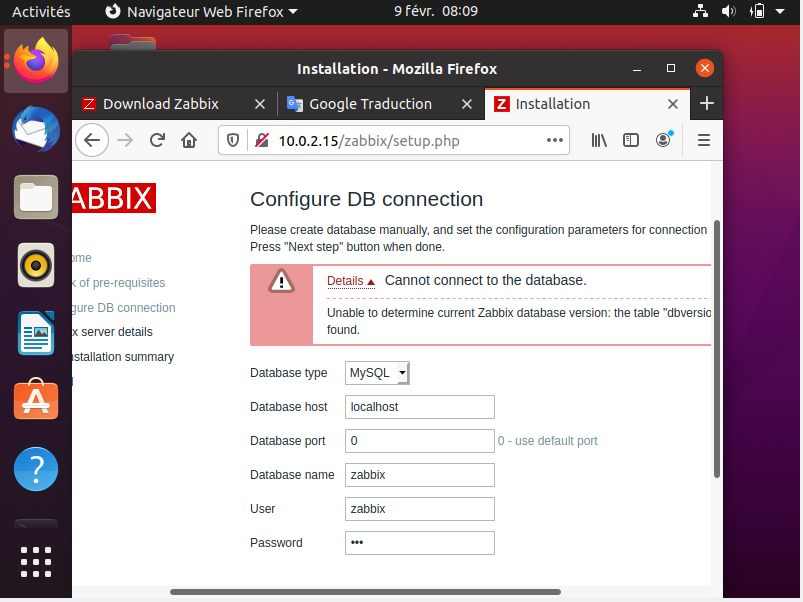Close the Download Zabbix tab
The image size is (803, 602).
[x=260, y=104]
